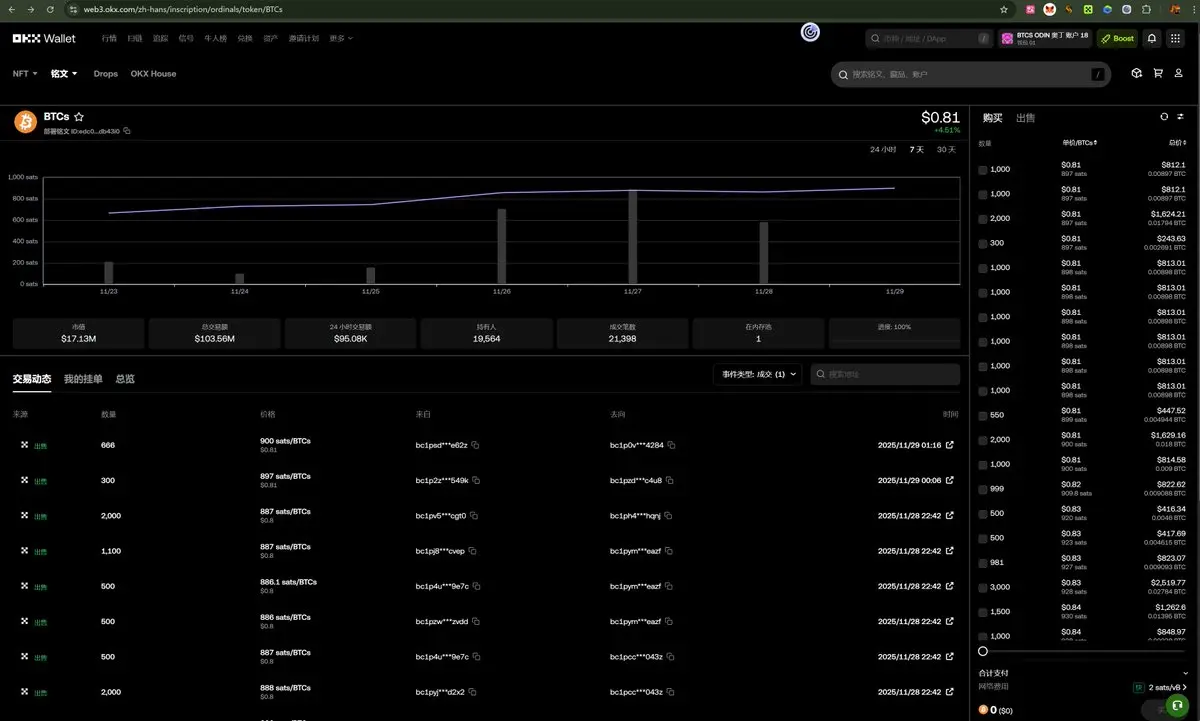Open order list filter settings
This screenshot has height=721, width=1200.
[1180, 117]
